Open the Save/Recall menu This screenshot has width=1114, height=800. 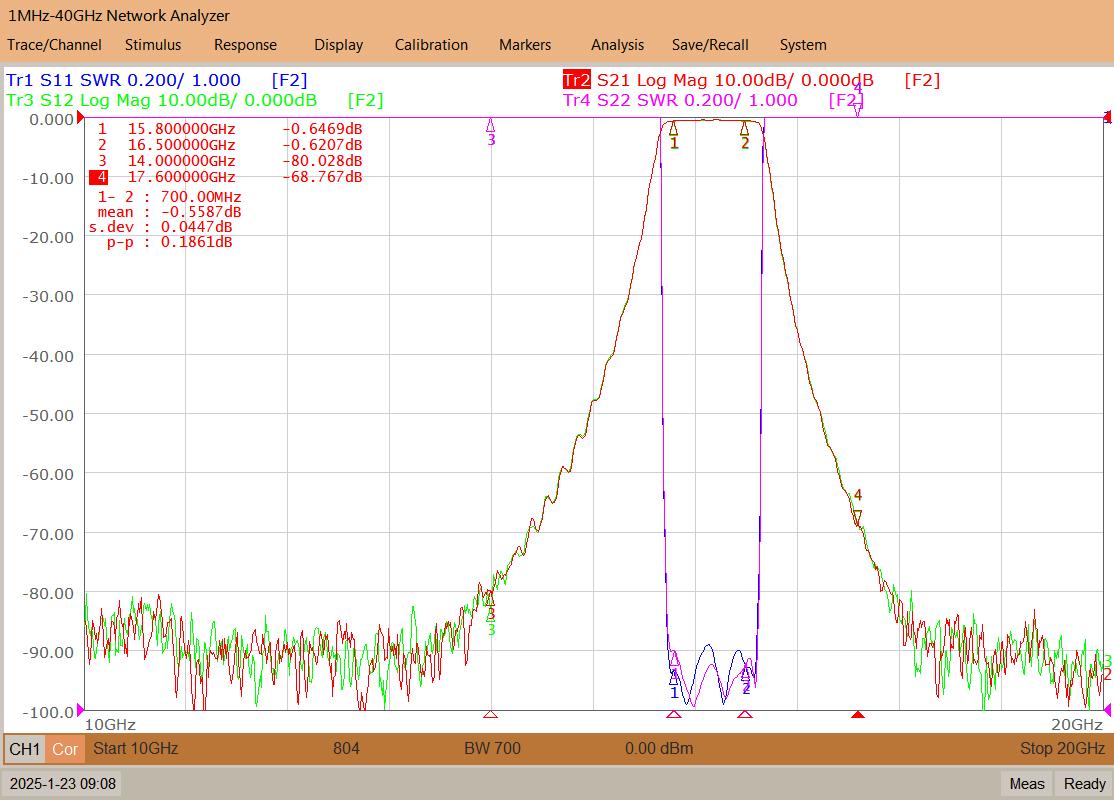pyautogui.click(x=710, y=45)
